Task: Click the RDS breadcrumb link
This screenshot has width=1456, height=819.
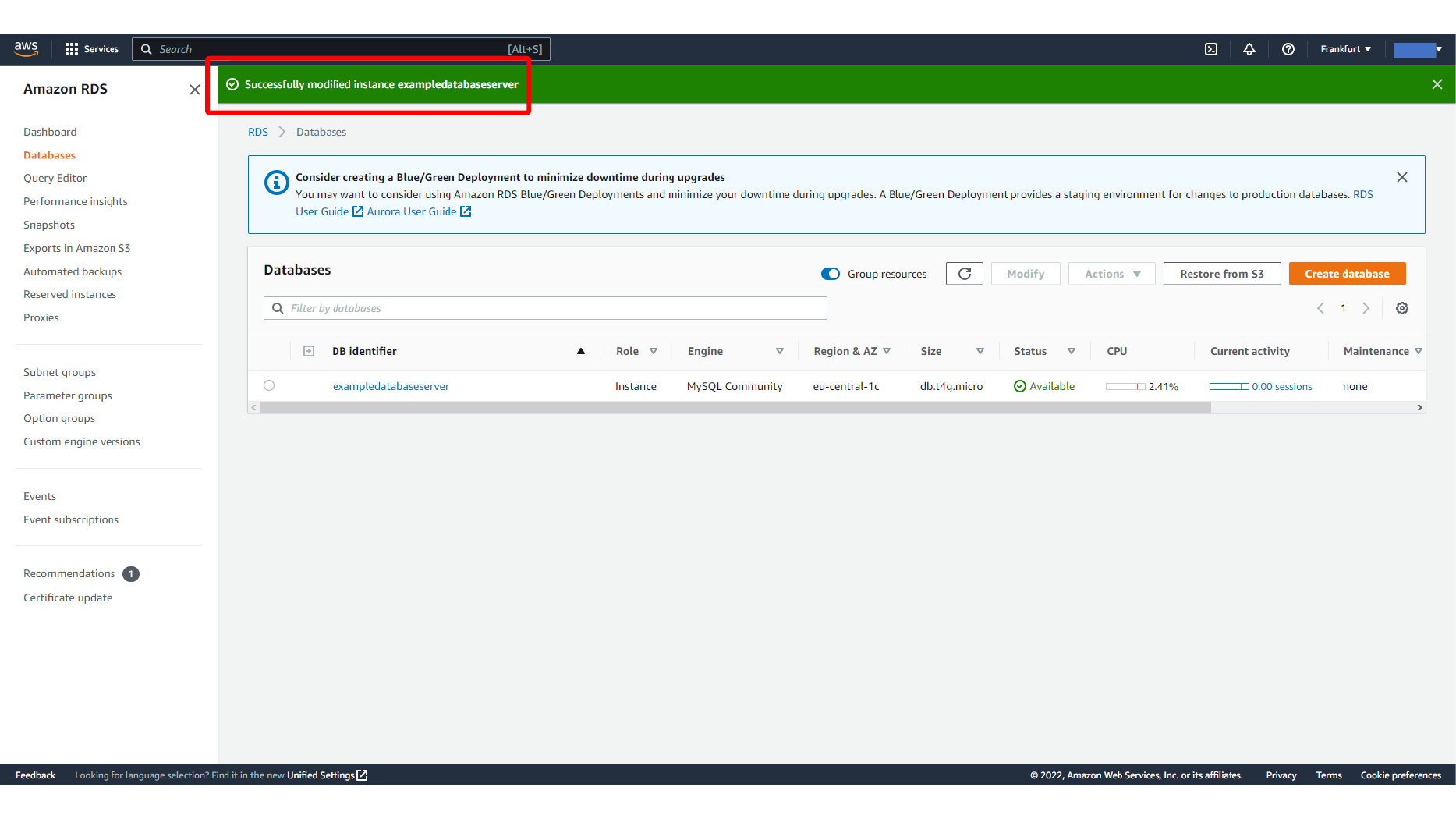Action: tap(257, 132)
